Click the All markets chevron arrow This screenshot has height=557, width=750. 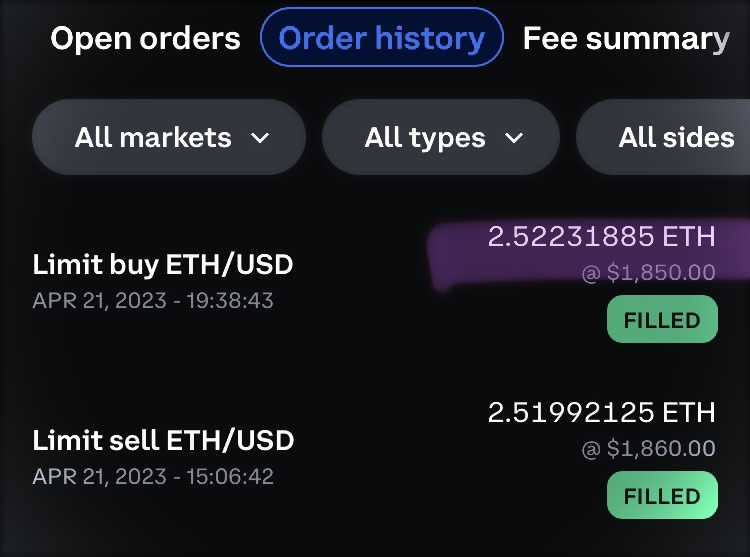[260, 138]
